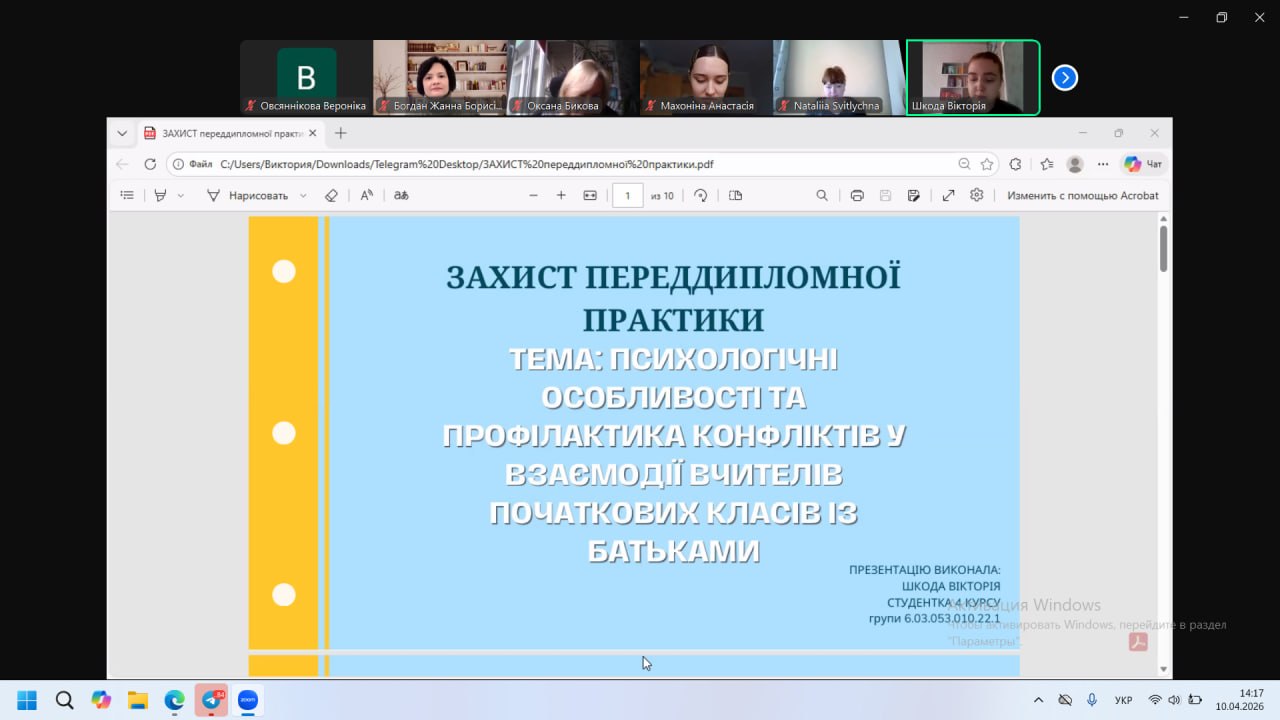Show next participants with blue arrow
Image resolution: width=1280 pixels, height=720 pixels.
click(x=1065, y=78)
